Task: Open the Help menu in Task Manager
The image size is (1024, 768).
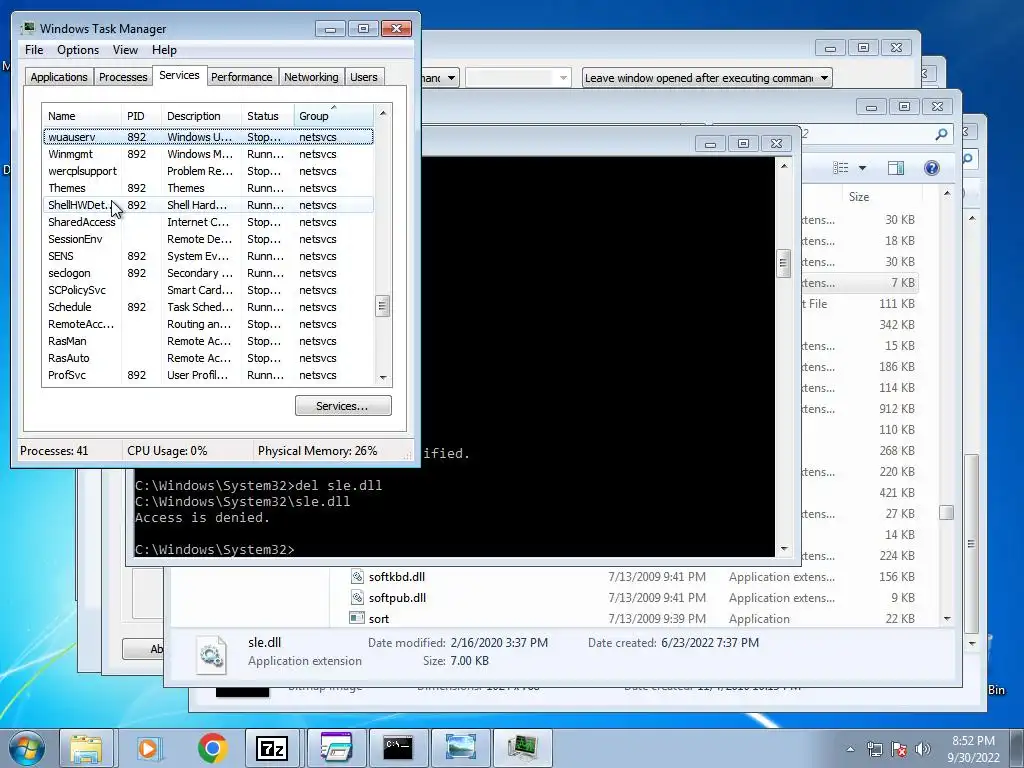Action: pos(164,50)
